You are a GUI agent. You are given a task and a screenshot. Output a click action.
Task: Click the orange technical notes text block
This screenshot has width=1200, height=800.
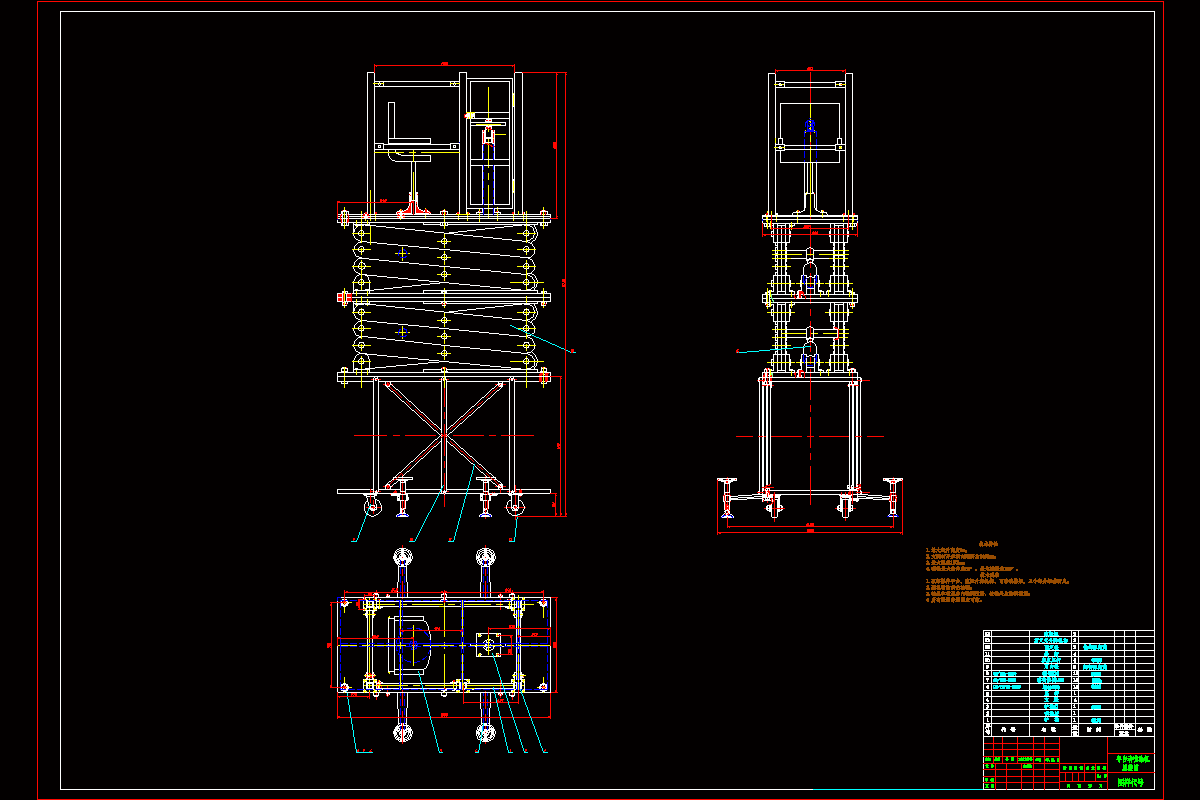998,572
